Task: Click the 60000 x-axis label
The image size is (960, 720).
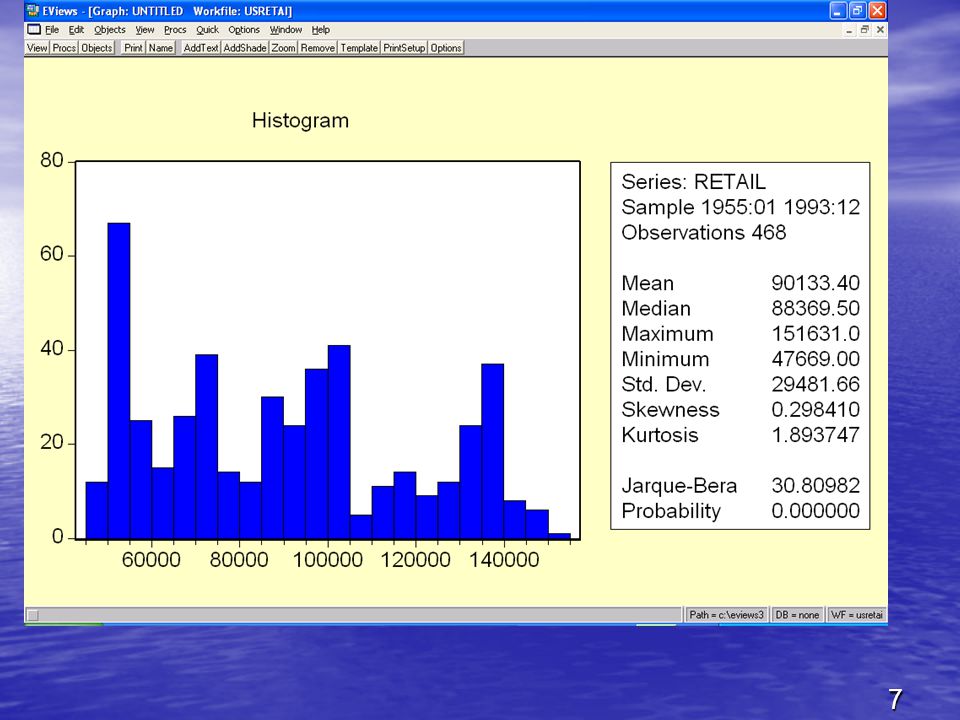Action: pyautogui.click(x=151, y=560)
